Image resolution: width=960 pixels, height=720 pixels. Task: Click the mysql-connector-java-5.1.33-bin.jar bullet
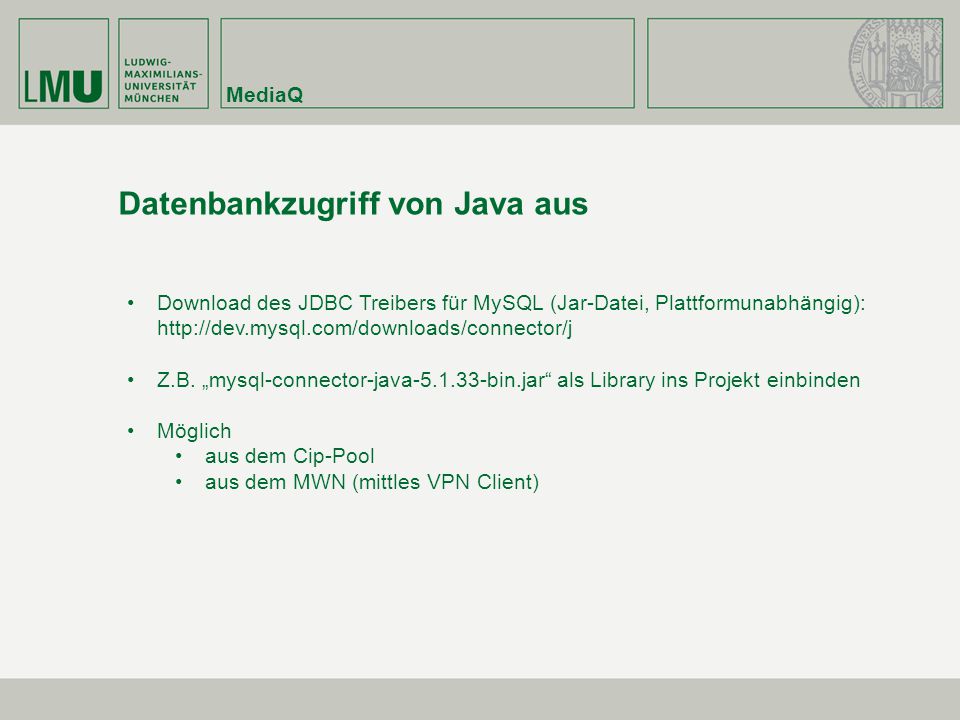click(x=509, y=380)
